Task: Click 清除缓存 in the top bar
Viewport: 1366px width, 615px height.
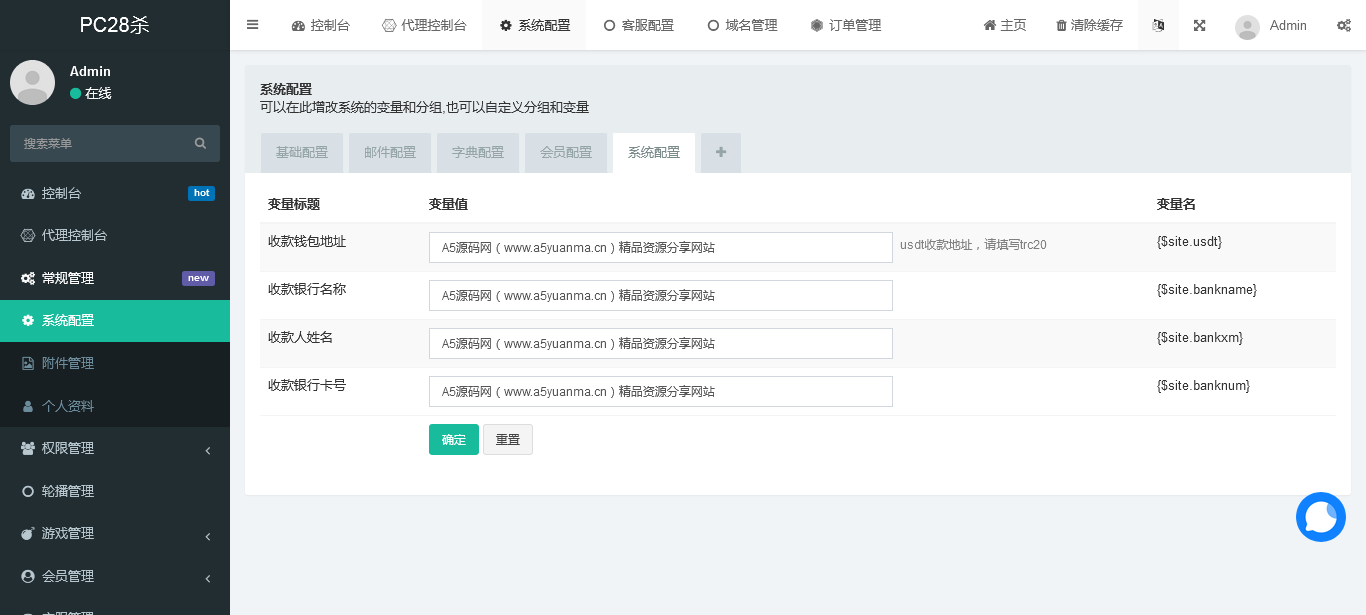Action: tap(1089, 26)
